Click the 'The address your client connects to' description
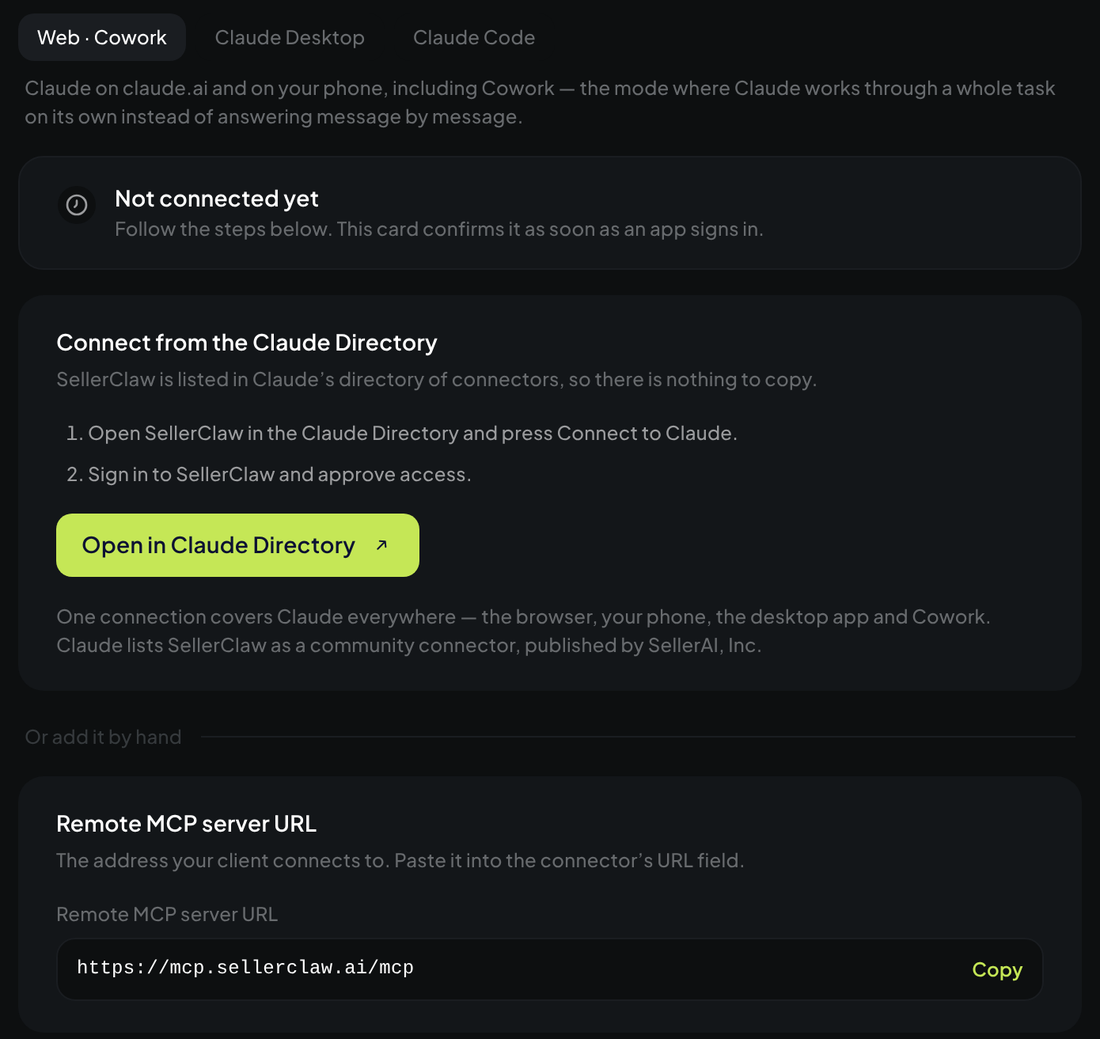Image resolution: width=1100 pixels, height=1039 pixels. 400,860
